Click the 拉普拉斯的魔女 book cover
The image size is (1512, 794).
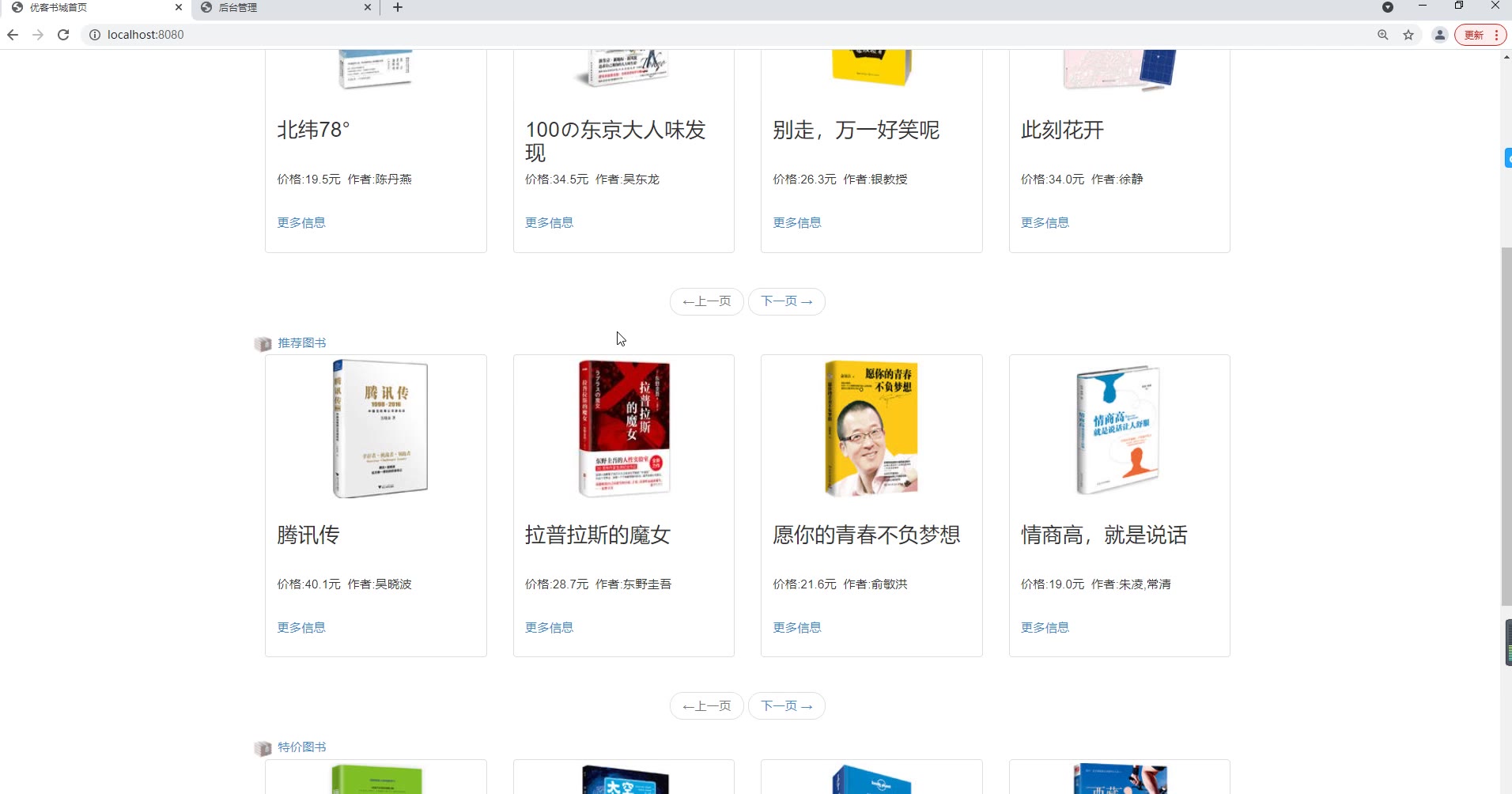(x=624, y=429)
